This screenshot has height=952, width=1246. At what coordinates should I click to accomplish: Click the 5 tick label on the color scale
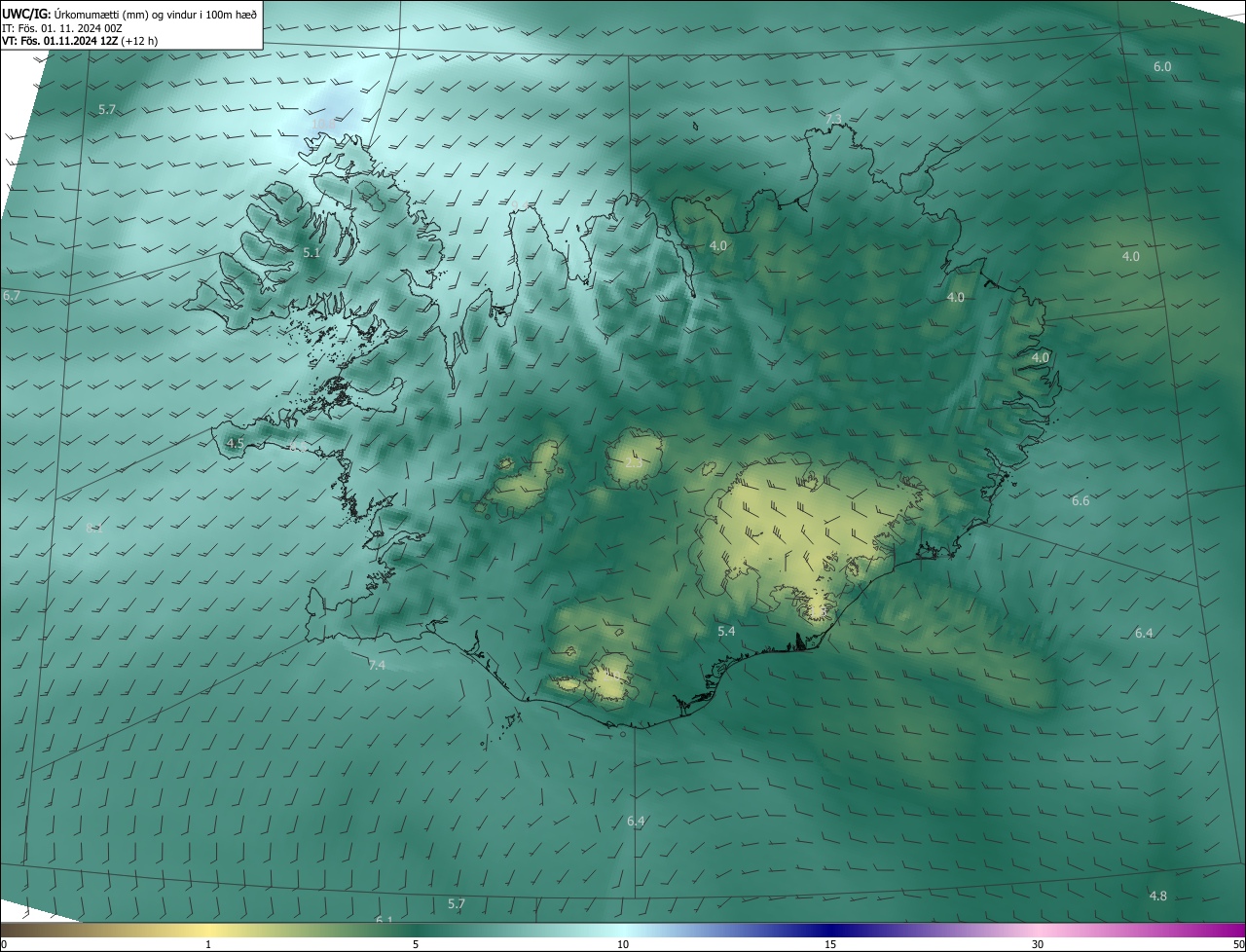tap(416, 944)
